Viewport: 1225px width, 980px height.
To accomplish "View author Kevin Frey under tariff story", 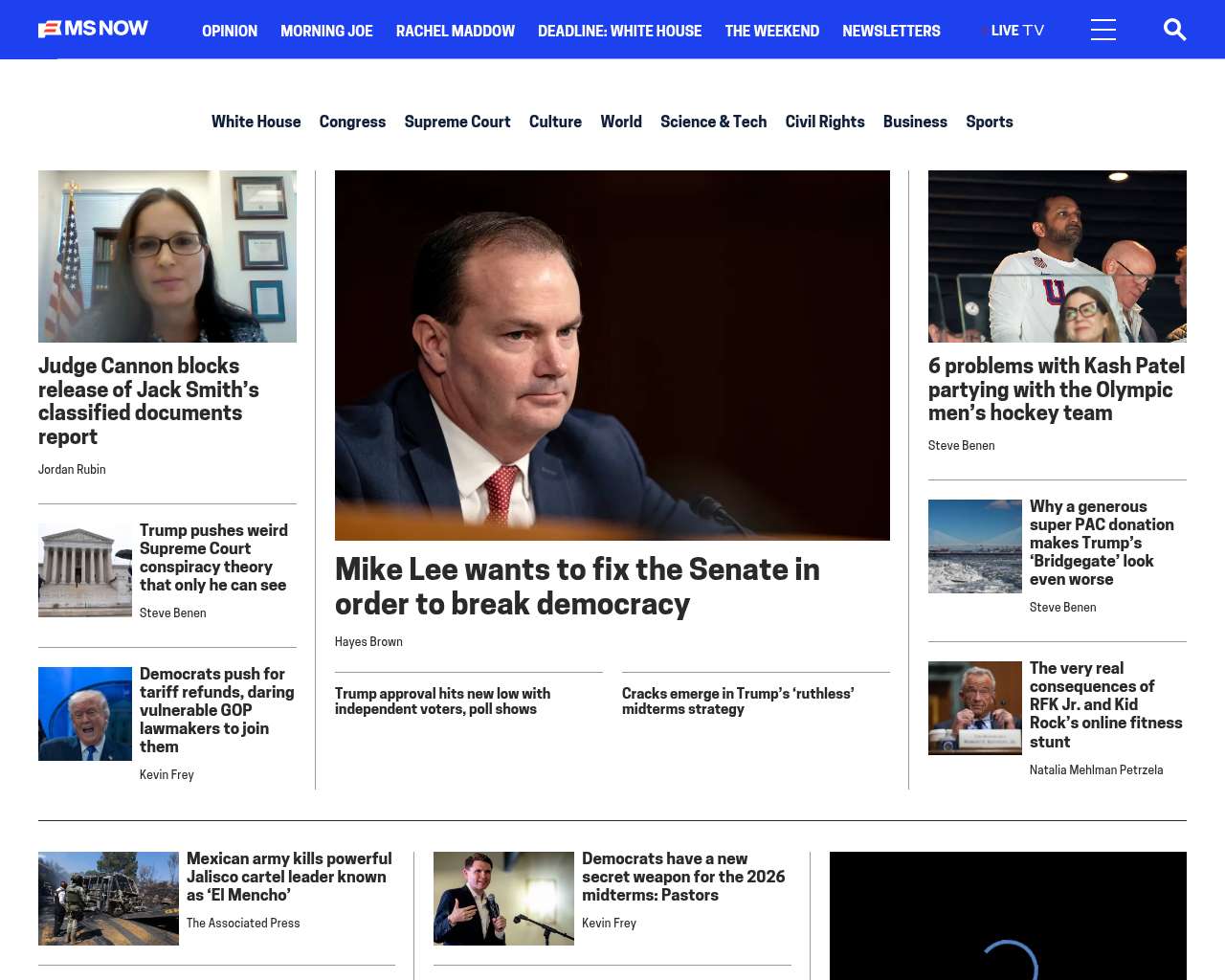I will coord(167,774).
